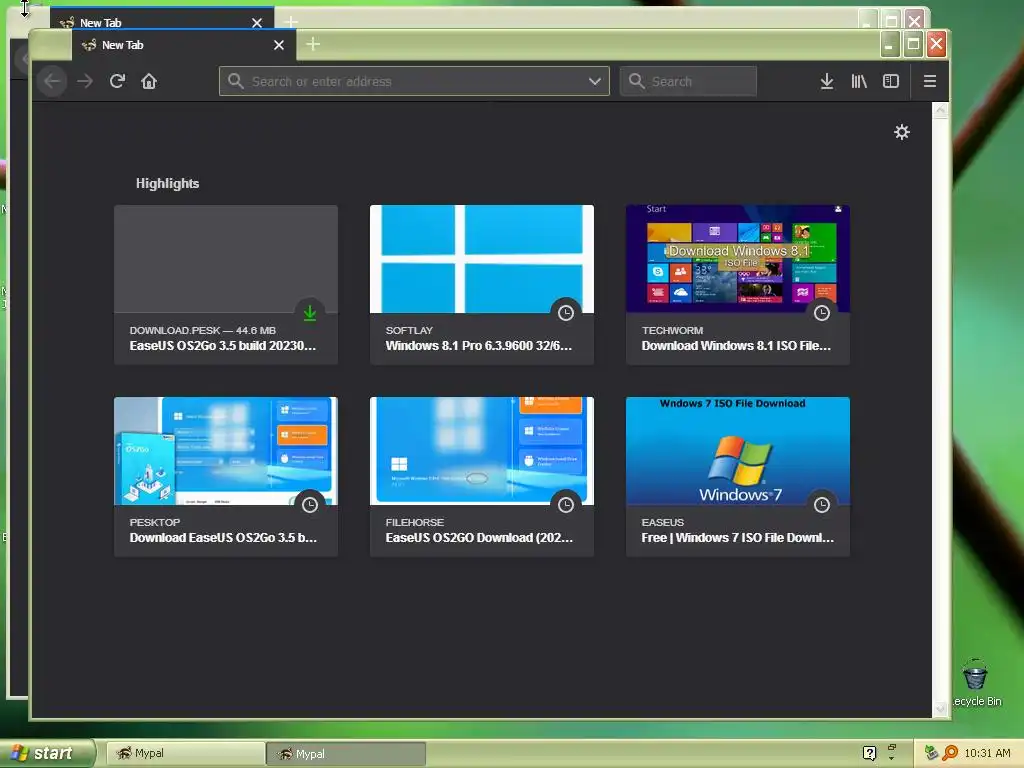The width and height of the screenshot is (1024, 768).
Task: Click the green system tray icon beside magnifier
Action: (932, 753)
